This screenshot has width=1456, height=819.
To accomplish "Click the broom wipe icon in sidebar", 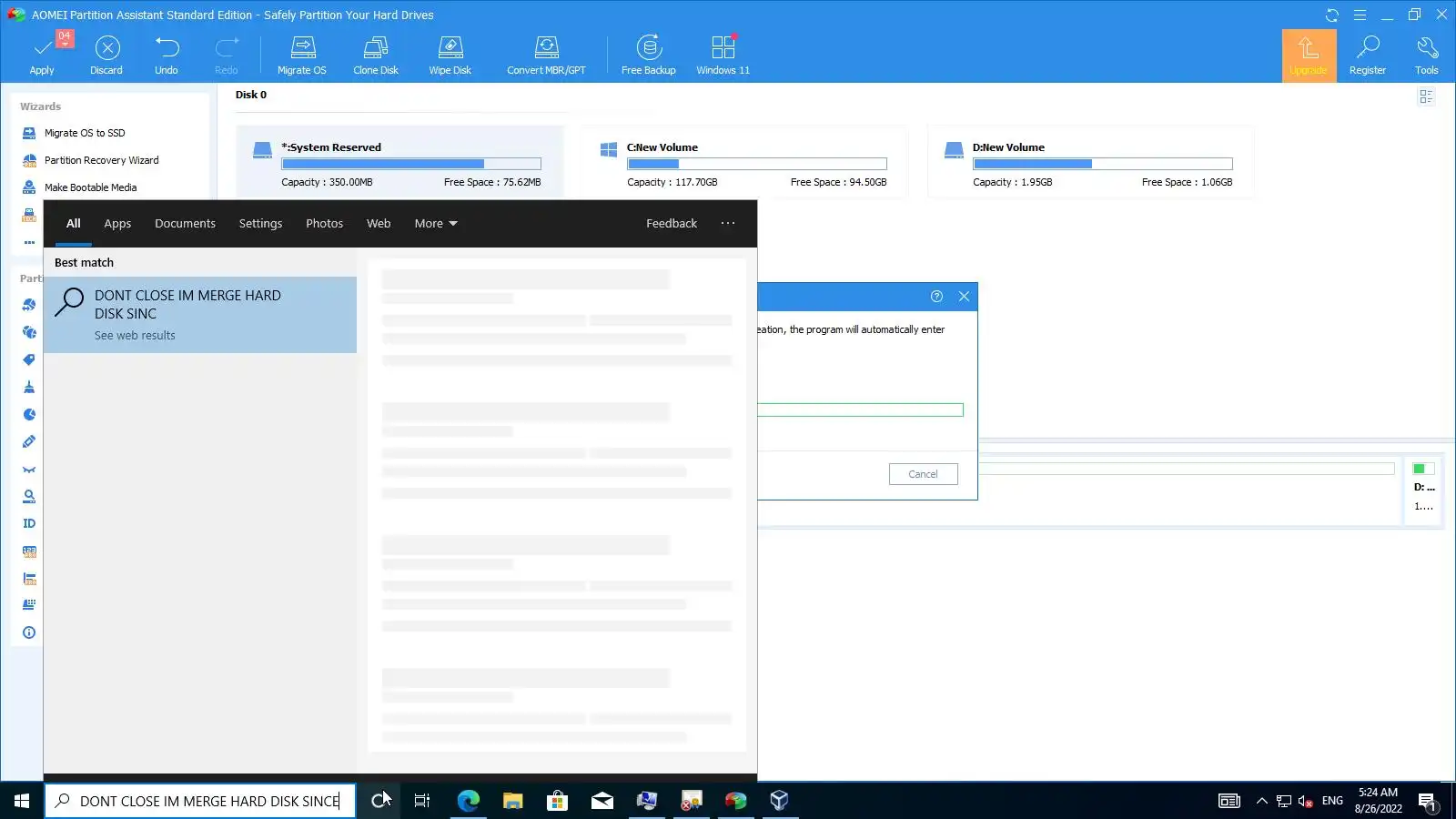I will click(29, 387).
